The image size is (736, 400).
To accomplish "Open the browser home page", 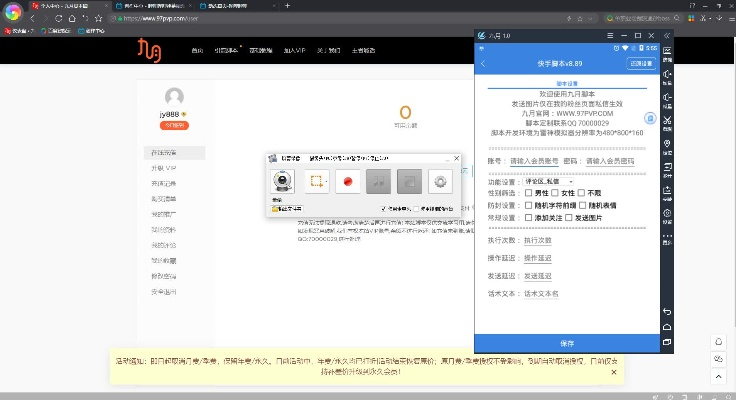I will [72, 18].
